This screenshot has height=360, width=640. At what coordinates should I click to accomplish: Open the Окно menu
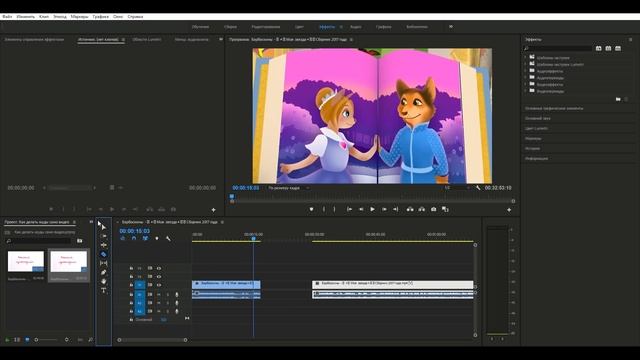pyautogui.click(x=118, y=17)
